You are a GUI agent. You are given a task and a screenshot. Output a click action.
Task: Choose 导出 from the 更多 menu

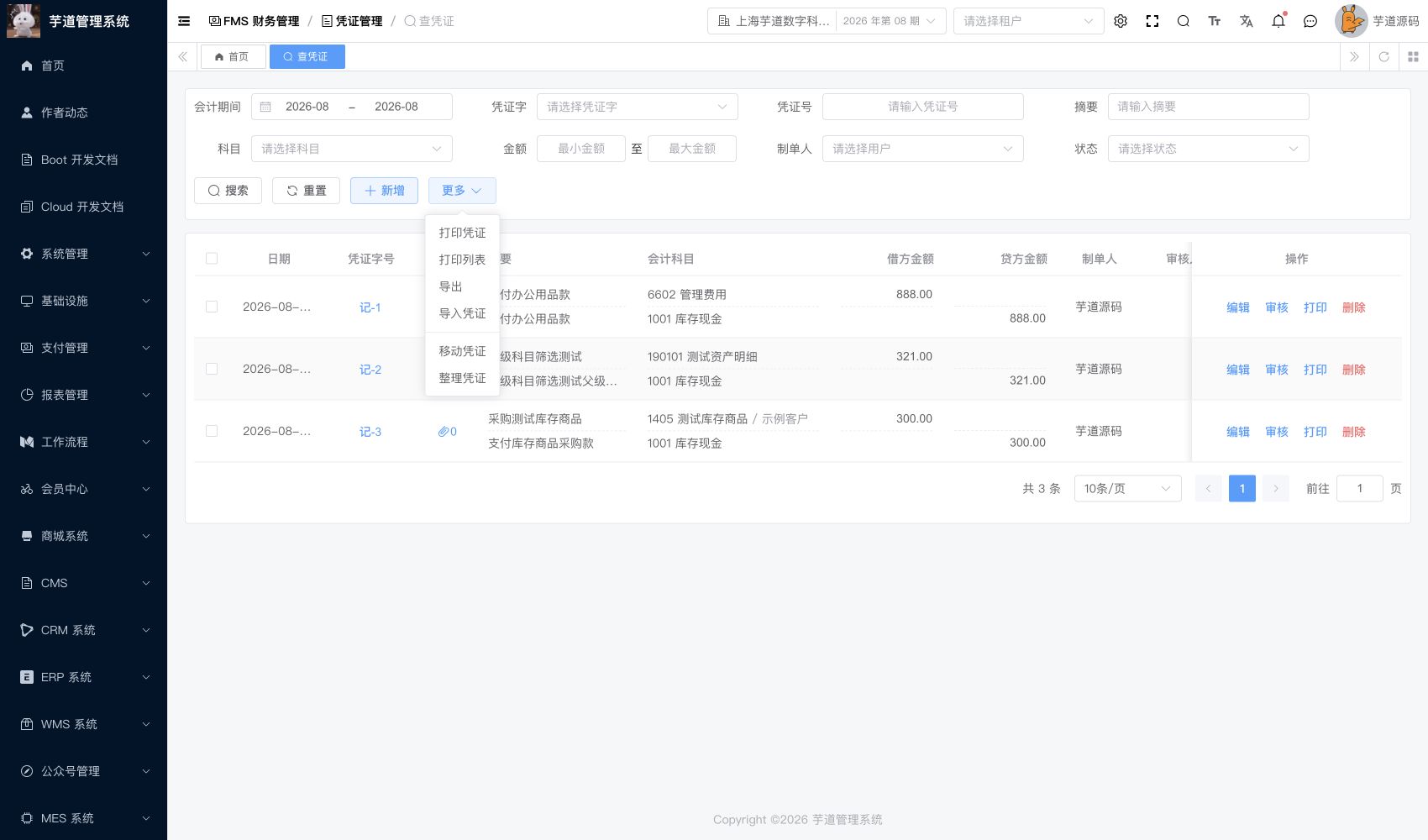(463, 286)
